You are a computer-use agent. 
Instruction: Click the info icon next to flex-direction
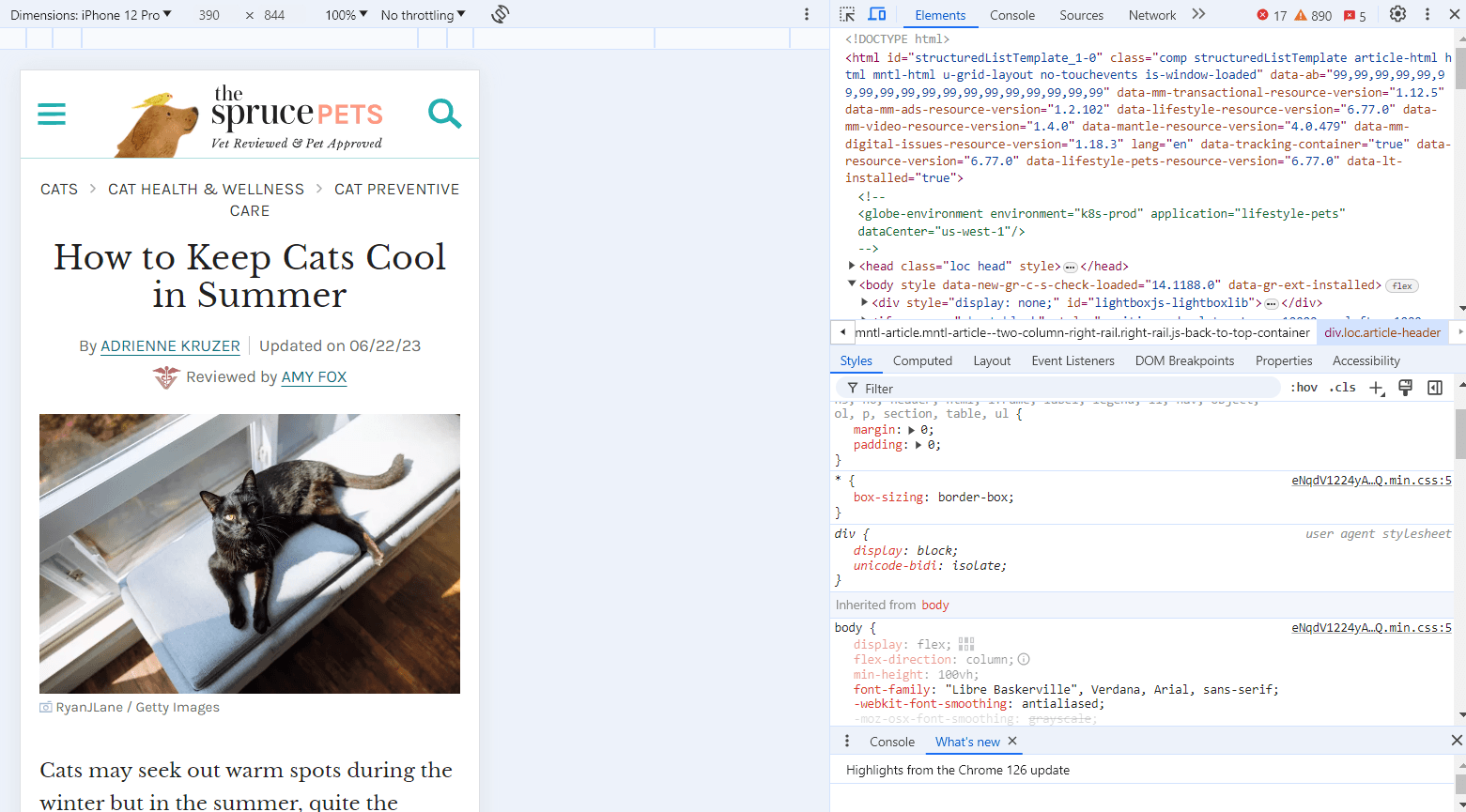[1024, 659]
